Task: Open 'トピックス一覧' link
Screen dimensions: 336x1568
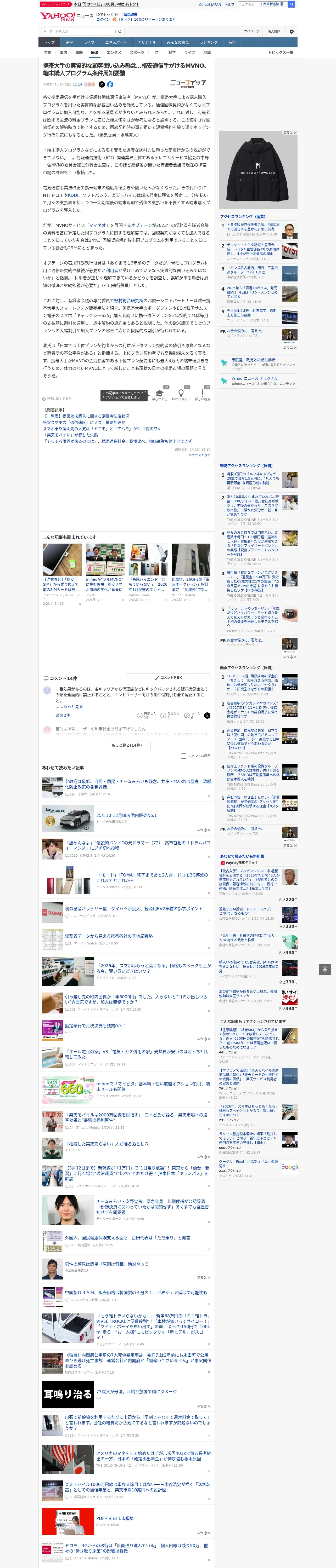Action: tap(281, 52)
